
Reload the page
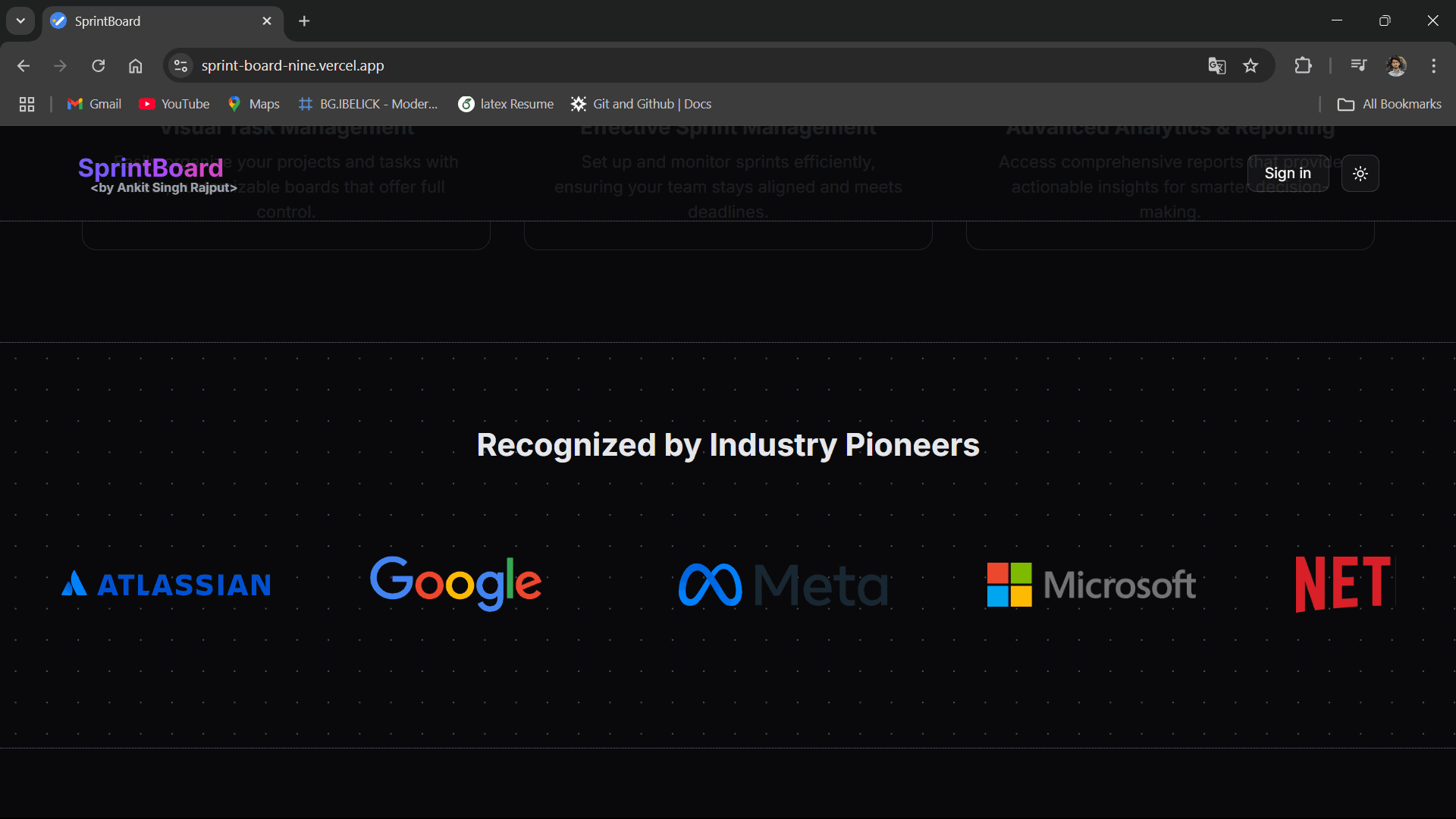point(99,66)
